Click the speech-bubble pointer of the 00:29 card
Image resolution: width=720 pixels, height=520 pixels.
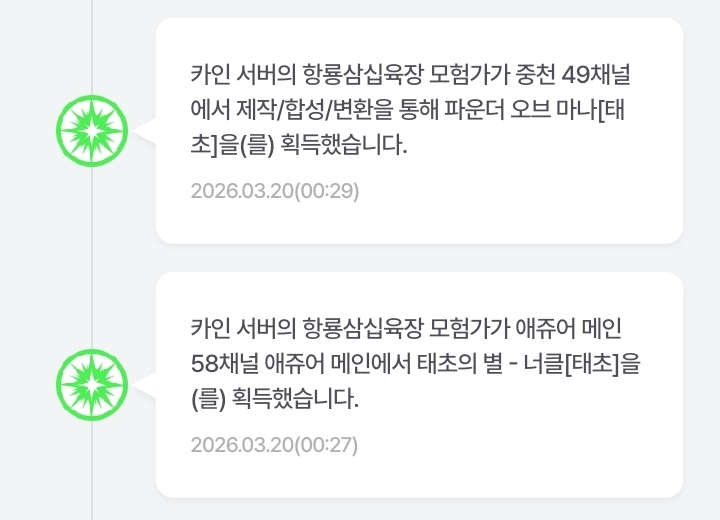click(146, 132)
